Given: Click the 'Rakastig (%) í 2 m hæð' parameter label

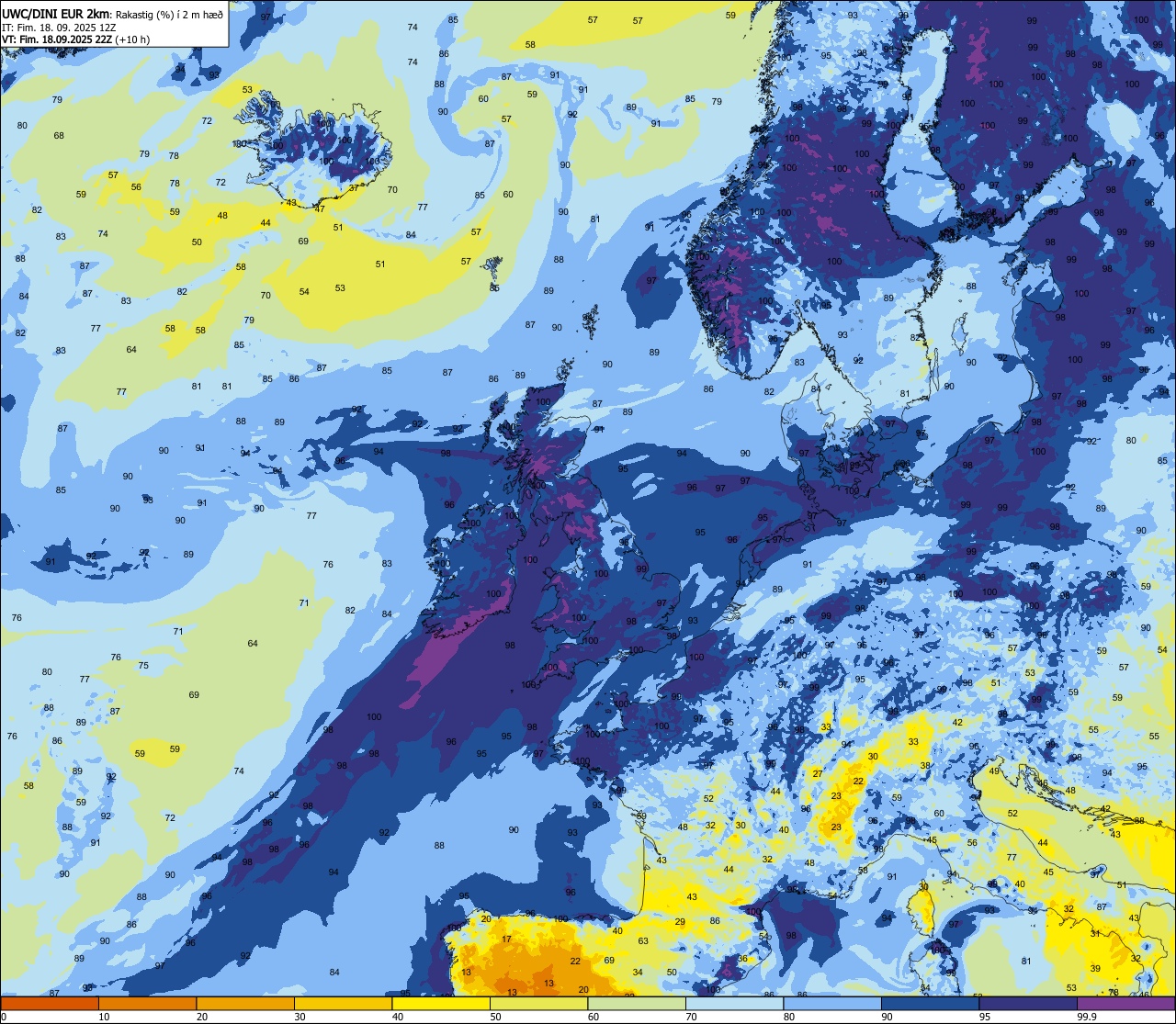Looking at the screenshot, I should click(170, 14).
